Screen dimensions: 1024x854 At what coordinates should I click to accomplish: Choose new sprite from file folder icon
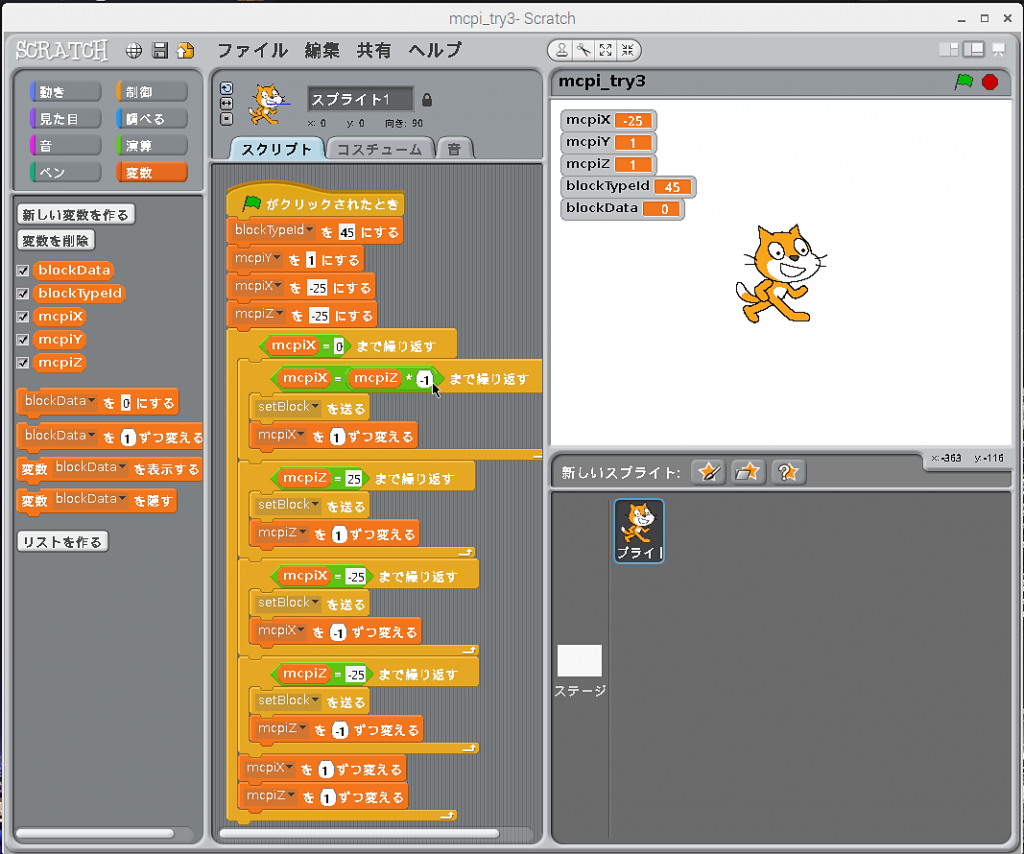point(748,472)
